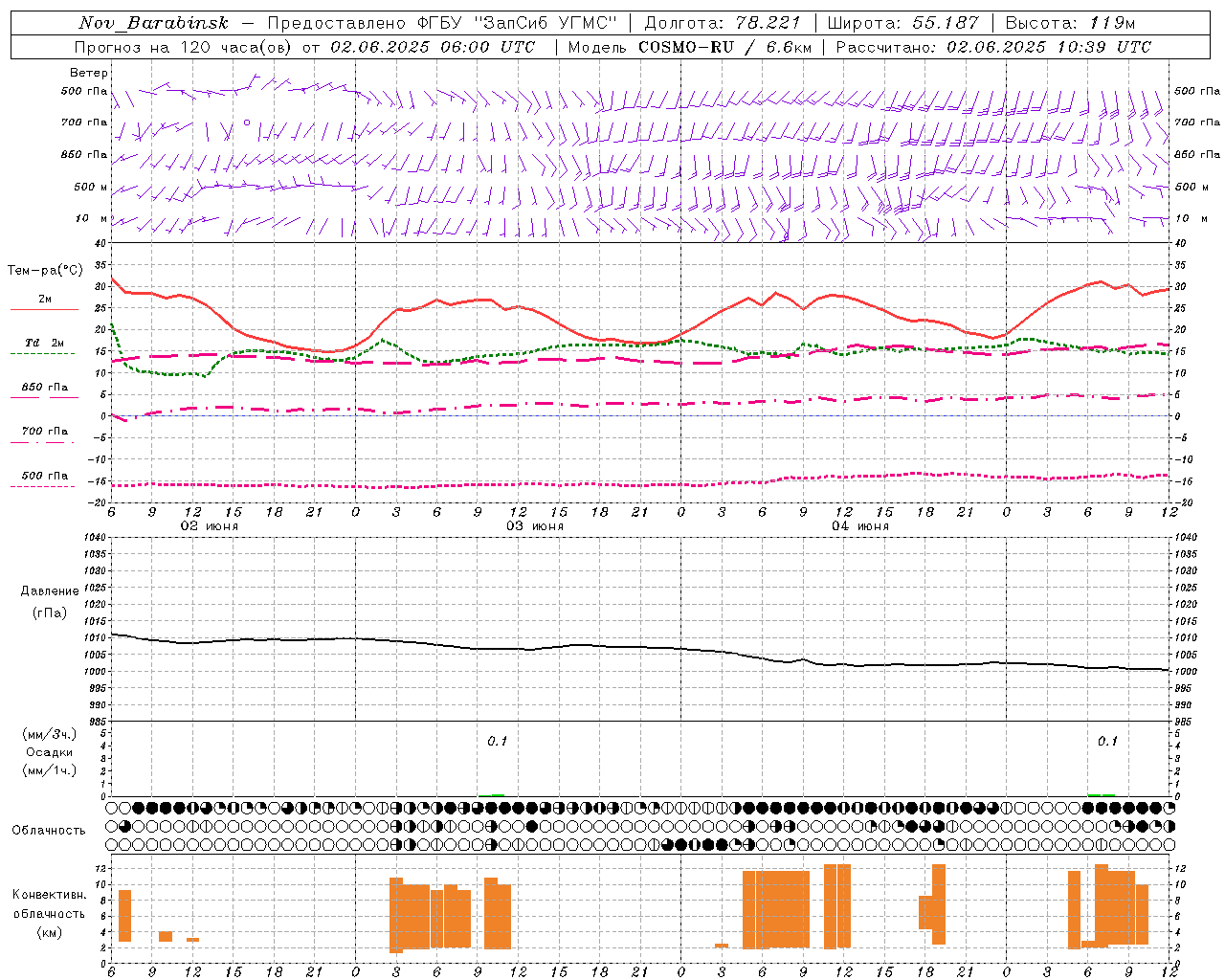Click the date label 03 июня
This screenshot has height=980, width=1225.
535,526
